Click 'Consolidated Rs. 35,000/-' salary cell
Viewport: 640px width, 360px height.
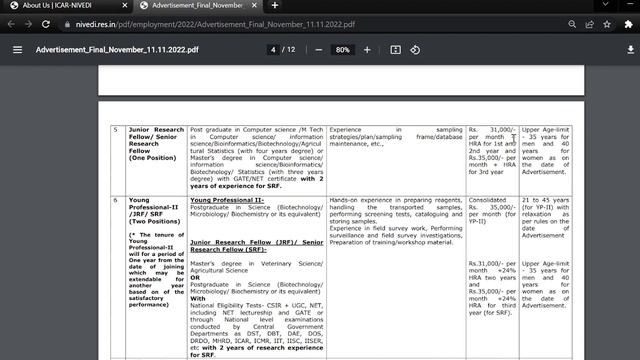(492, 211)
